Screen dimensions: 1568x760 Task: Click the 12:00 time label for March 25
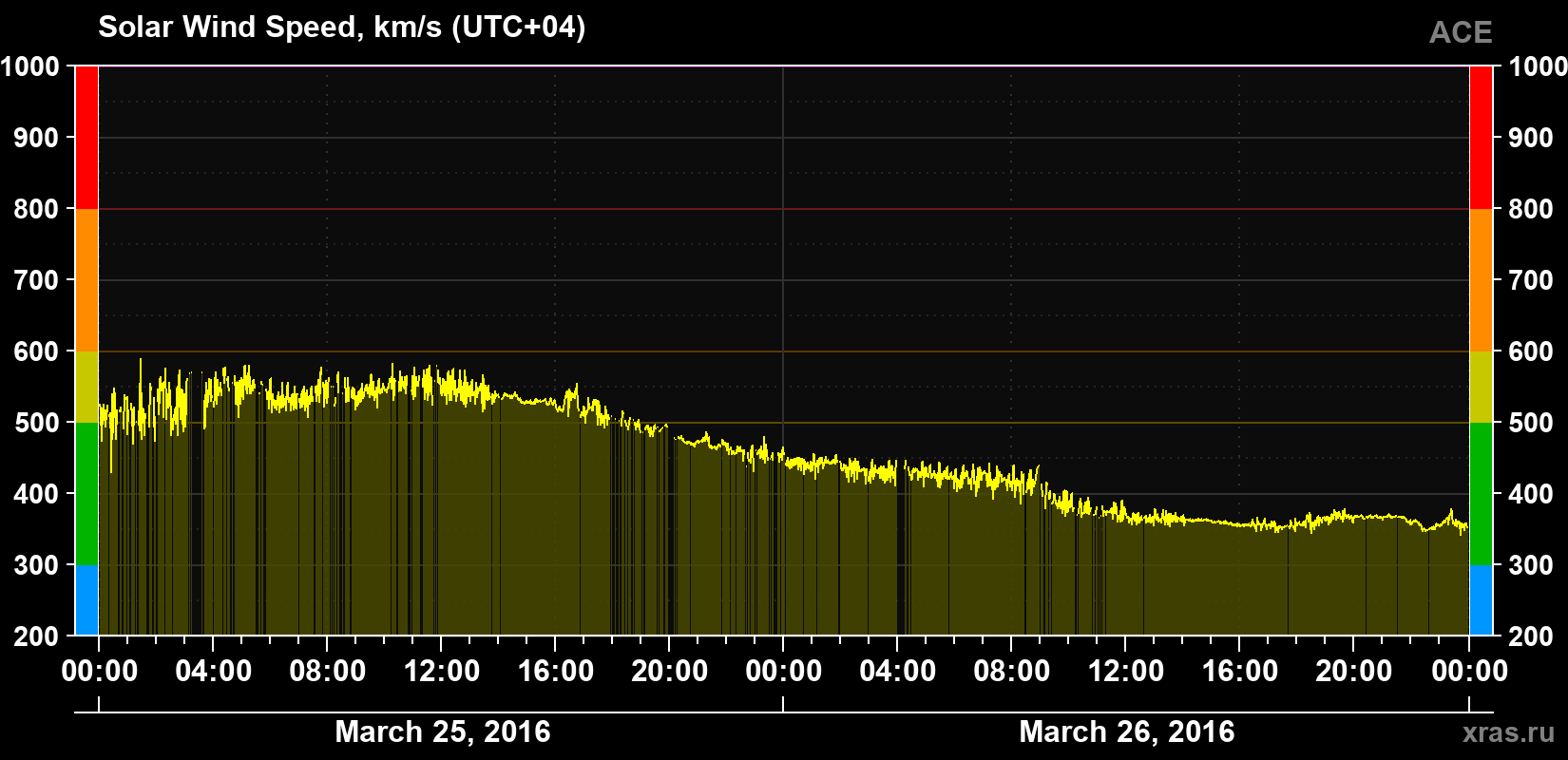pos(442,671)
